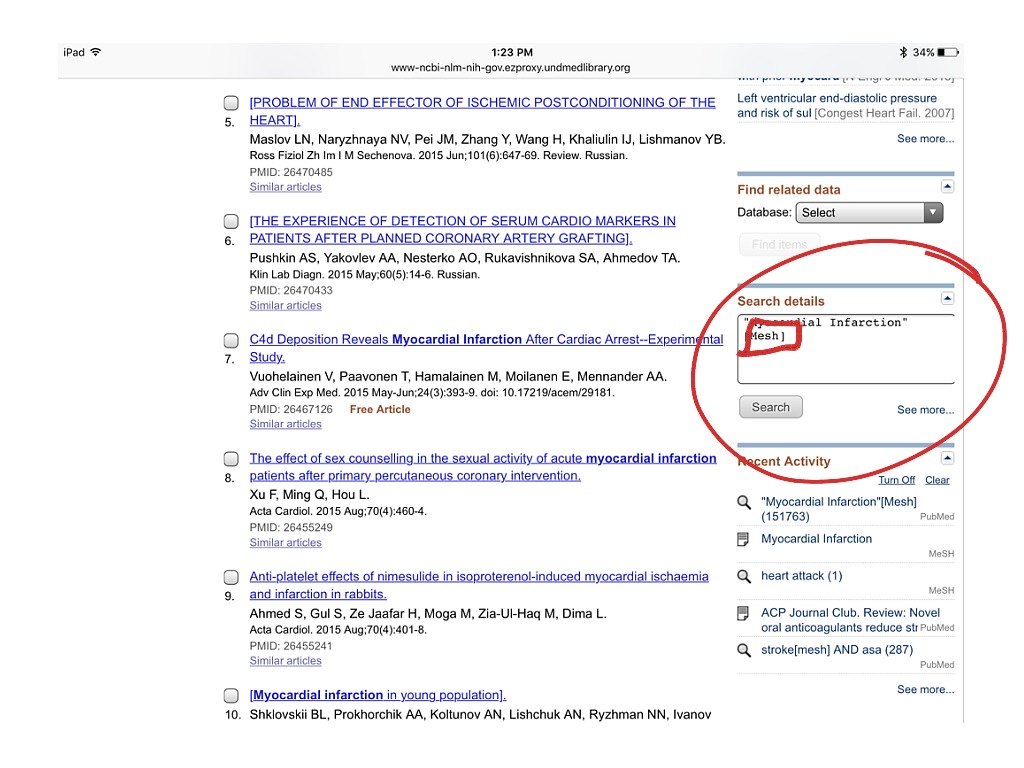Click inside the Search details text box
The image size is (1024, 768).
[846, 349]
